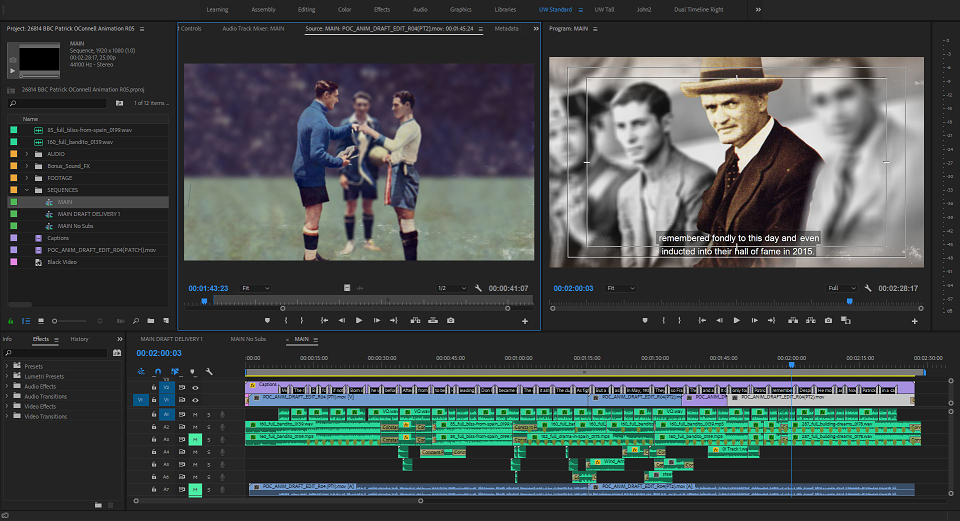Solo audio track A1
This screenshot has height=521, width=960.
(208, 414)
